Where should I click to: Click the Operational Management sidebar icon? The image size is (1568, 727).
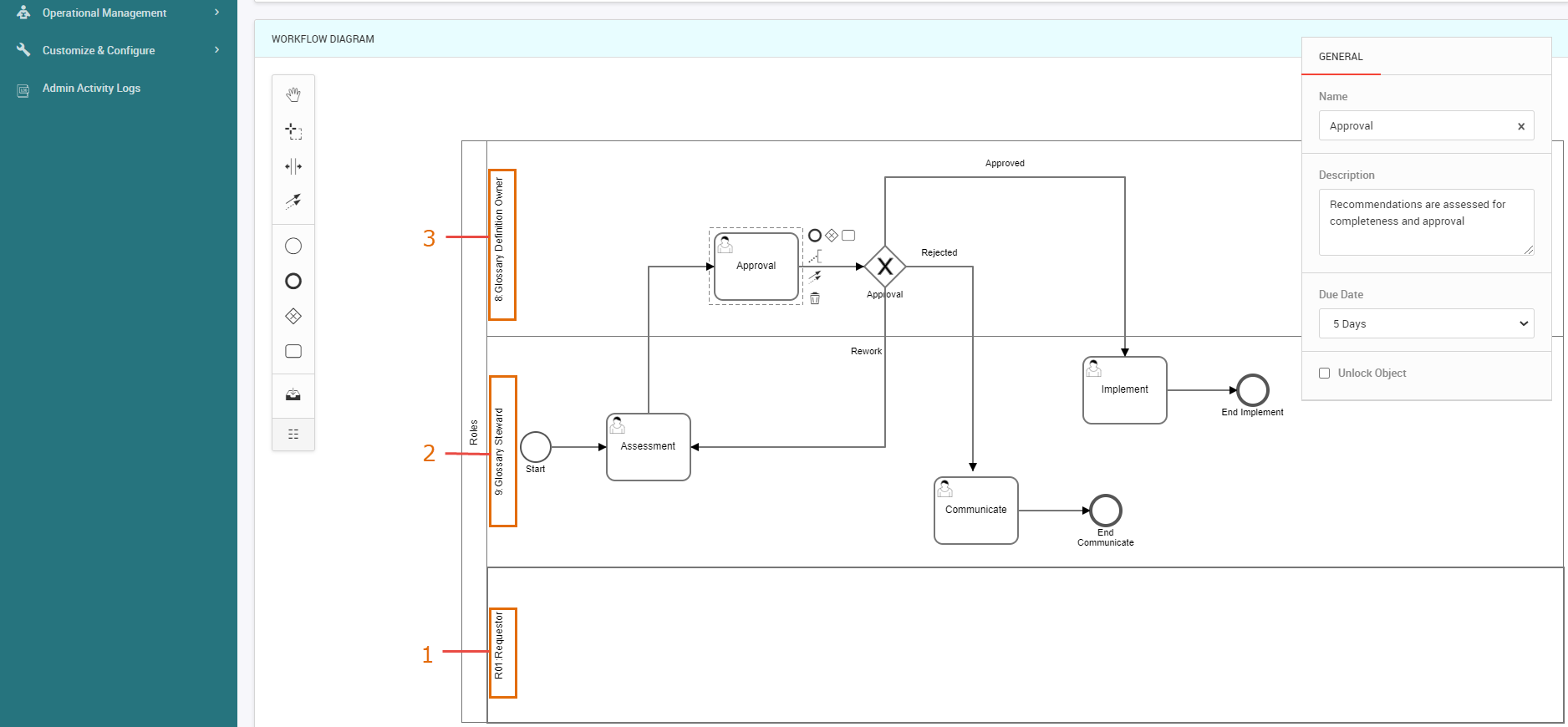[23, 13]
